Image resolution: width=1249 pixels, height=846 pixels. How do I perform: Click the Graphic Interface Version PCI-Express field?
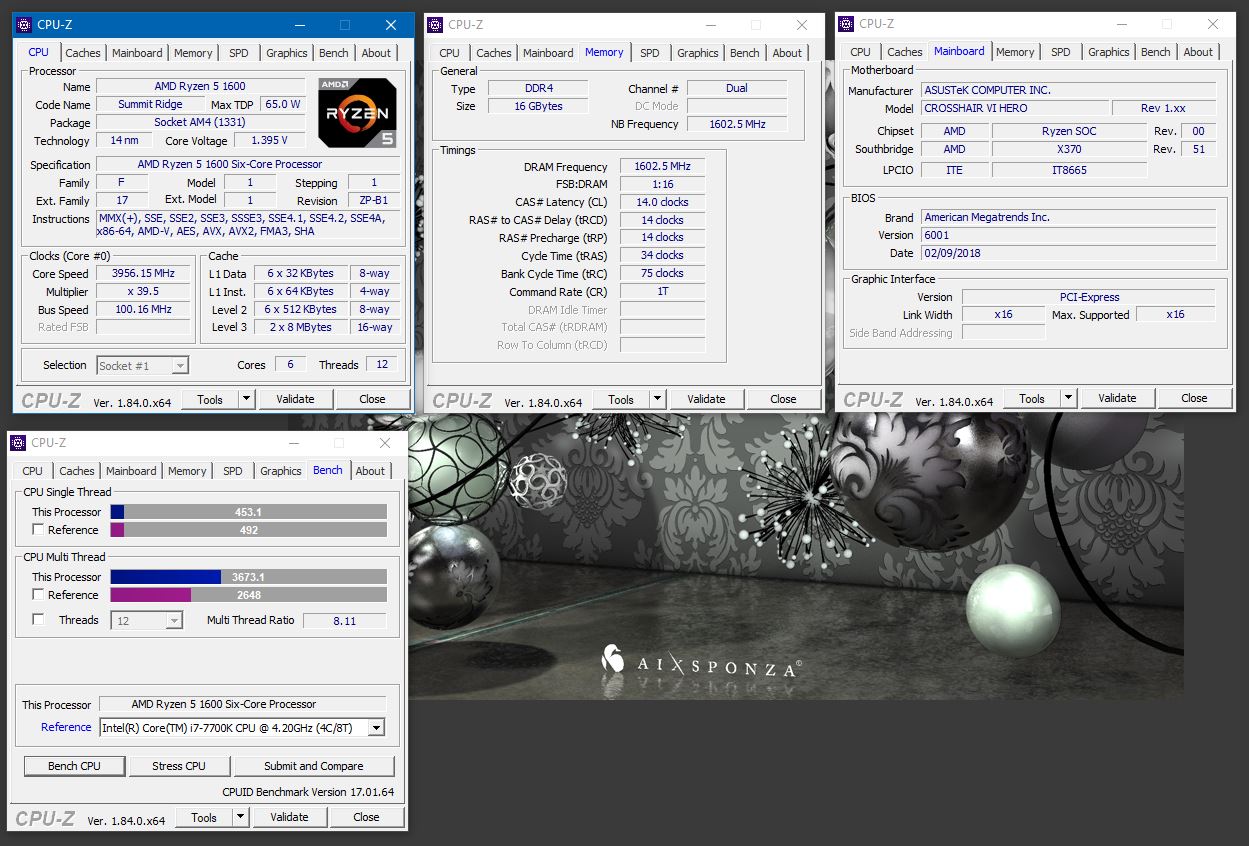click(1089, 297)
